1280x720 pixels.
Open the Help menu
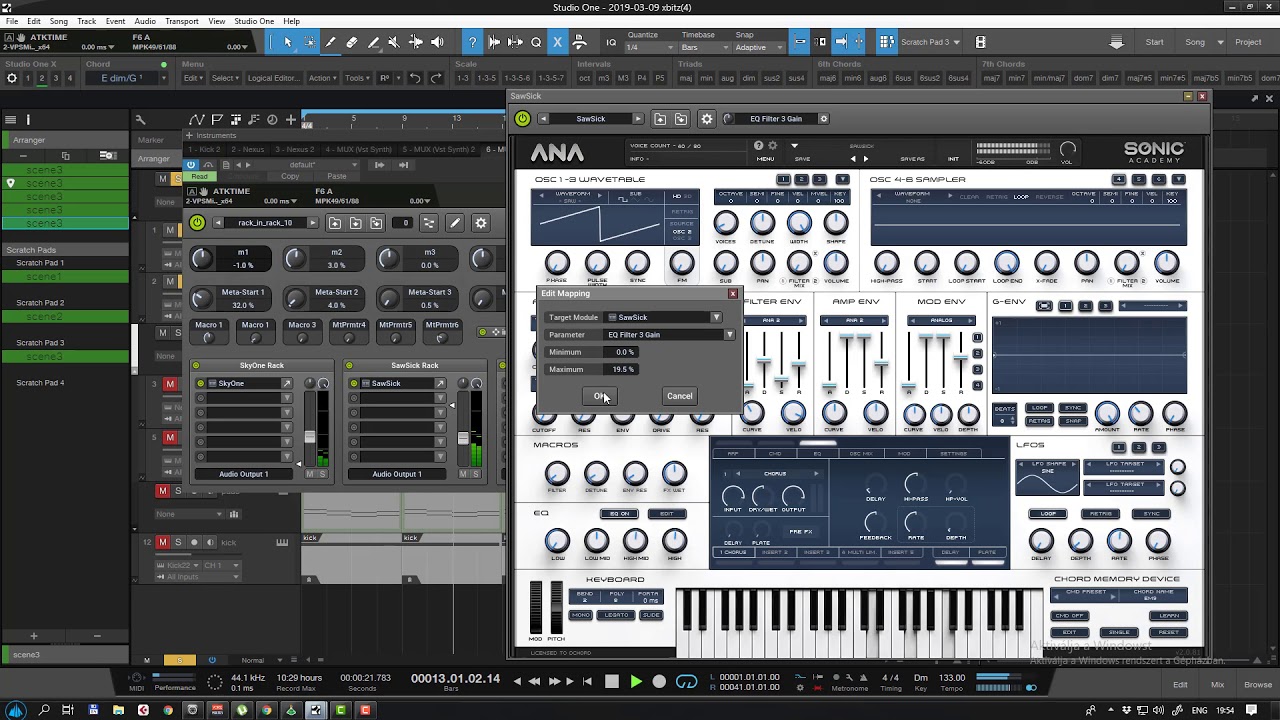click(x=291, y=21)
